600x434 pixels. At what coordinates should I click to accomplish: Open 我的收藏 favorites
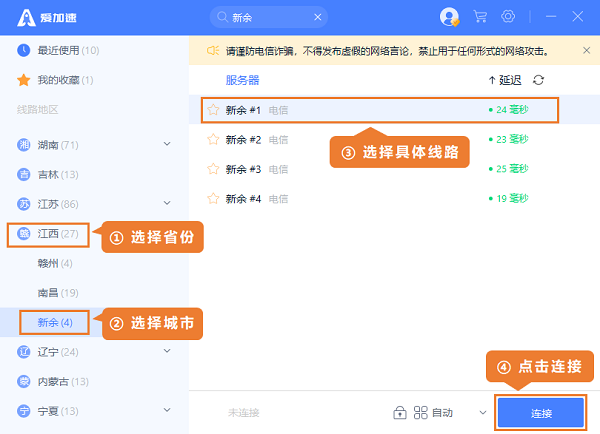pyautogui.click(x=65, y=80)
